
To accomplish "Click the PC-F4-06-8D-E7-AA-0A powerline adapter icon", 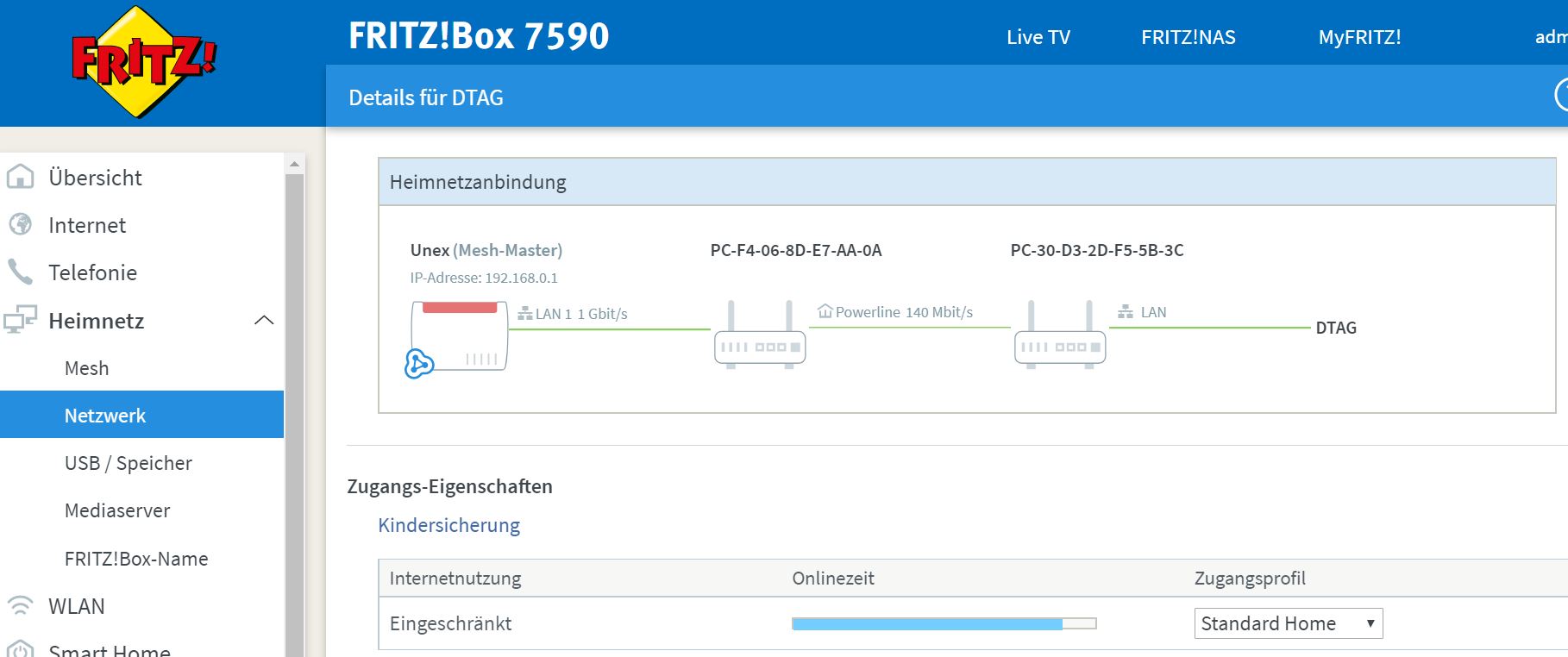I will pos(760,335).
